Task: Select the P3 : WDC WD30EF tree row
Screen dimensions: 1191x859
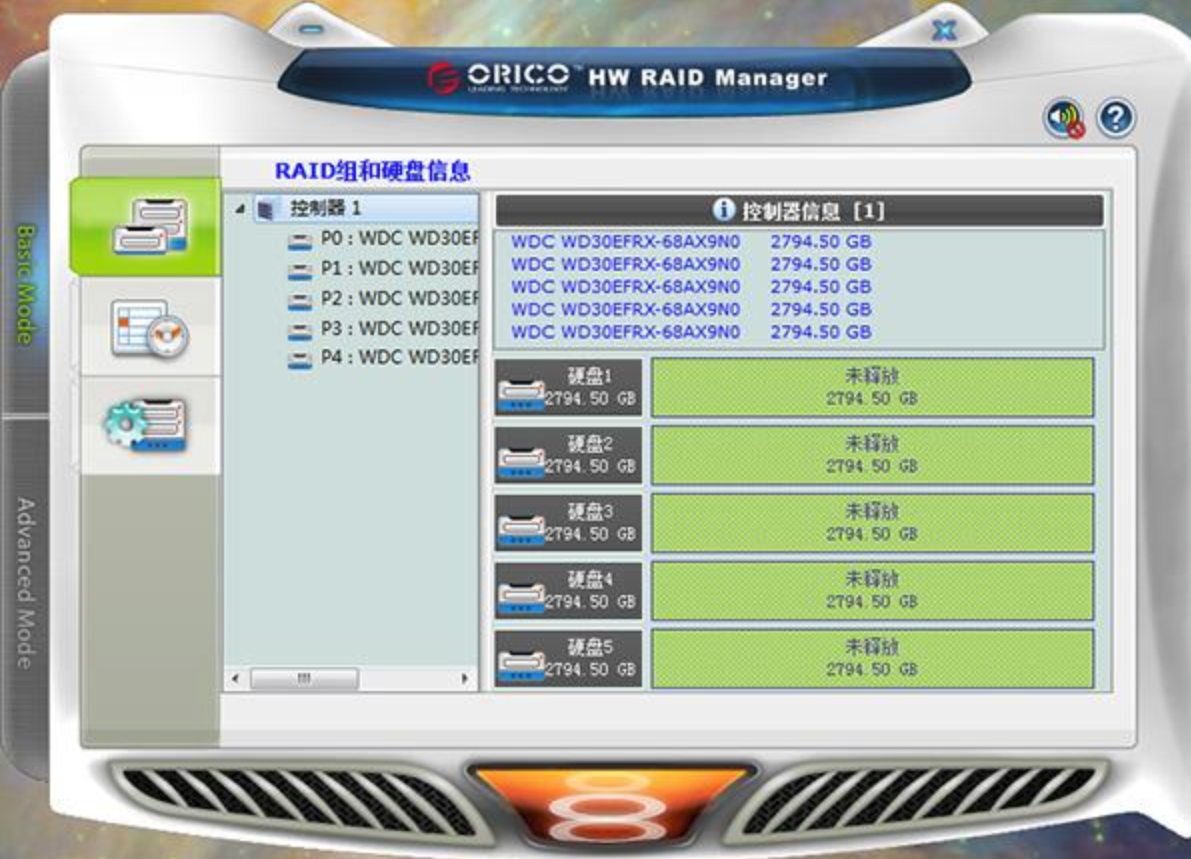Action: click(x=384, y=329)
